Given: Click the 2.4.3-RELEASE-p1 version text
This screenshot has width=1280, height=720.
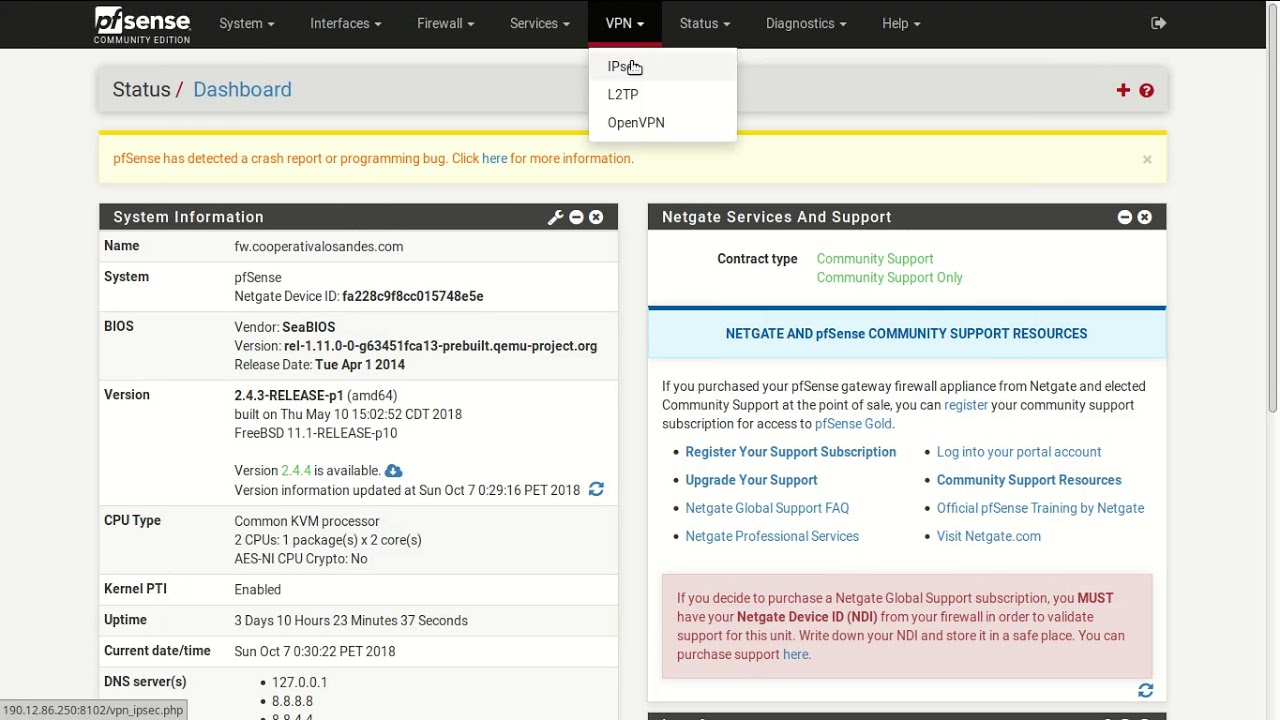Looking at the screenshot, I should pyautogui.click(x=289, y=395).
